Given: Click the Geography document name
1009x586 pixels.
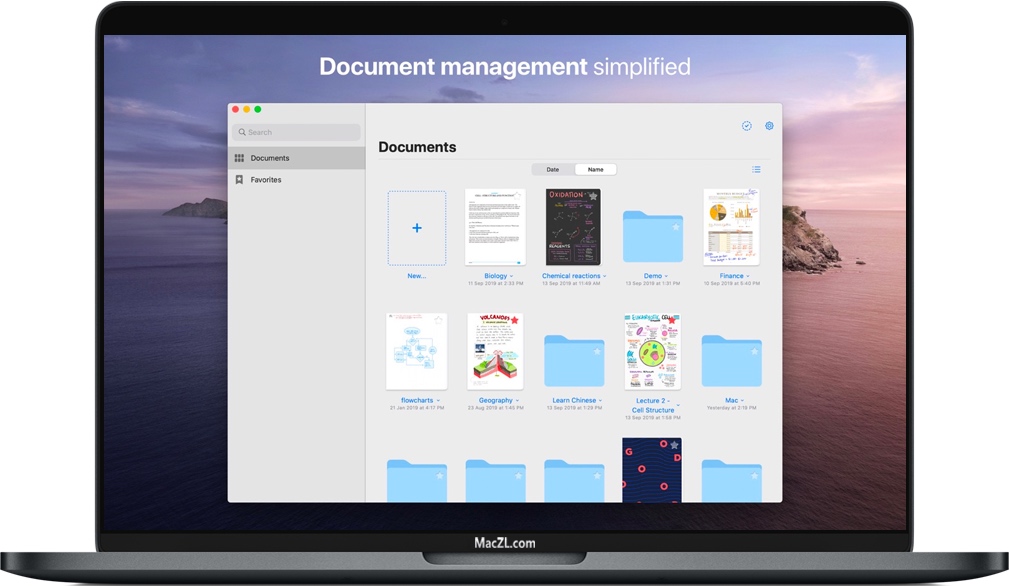Looking at the screenshot, I should (495, 400).
